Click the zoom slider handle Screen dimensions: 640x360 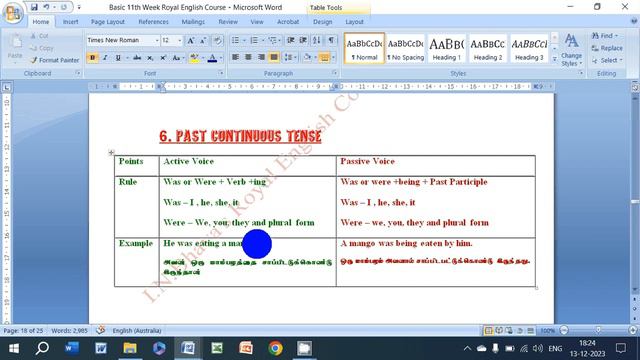click(x=598, y=330)
